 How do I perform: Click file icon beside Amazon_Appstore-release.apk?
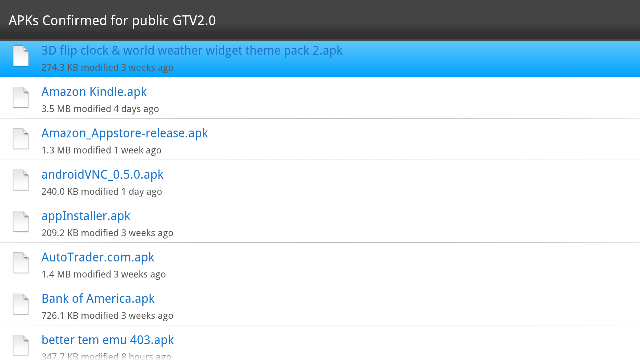(x=21, y=139)
